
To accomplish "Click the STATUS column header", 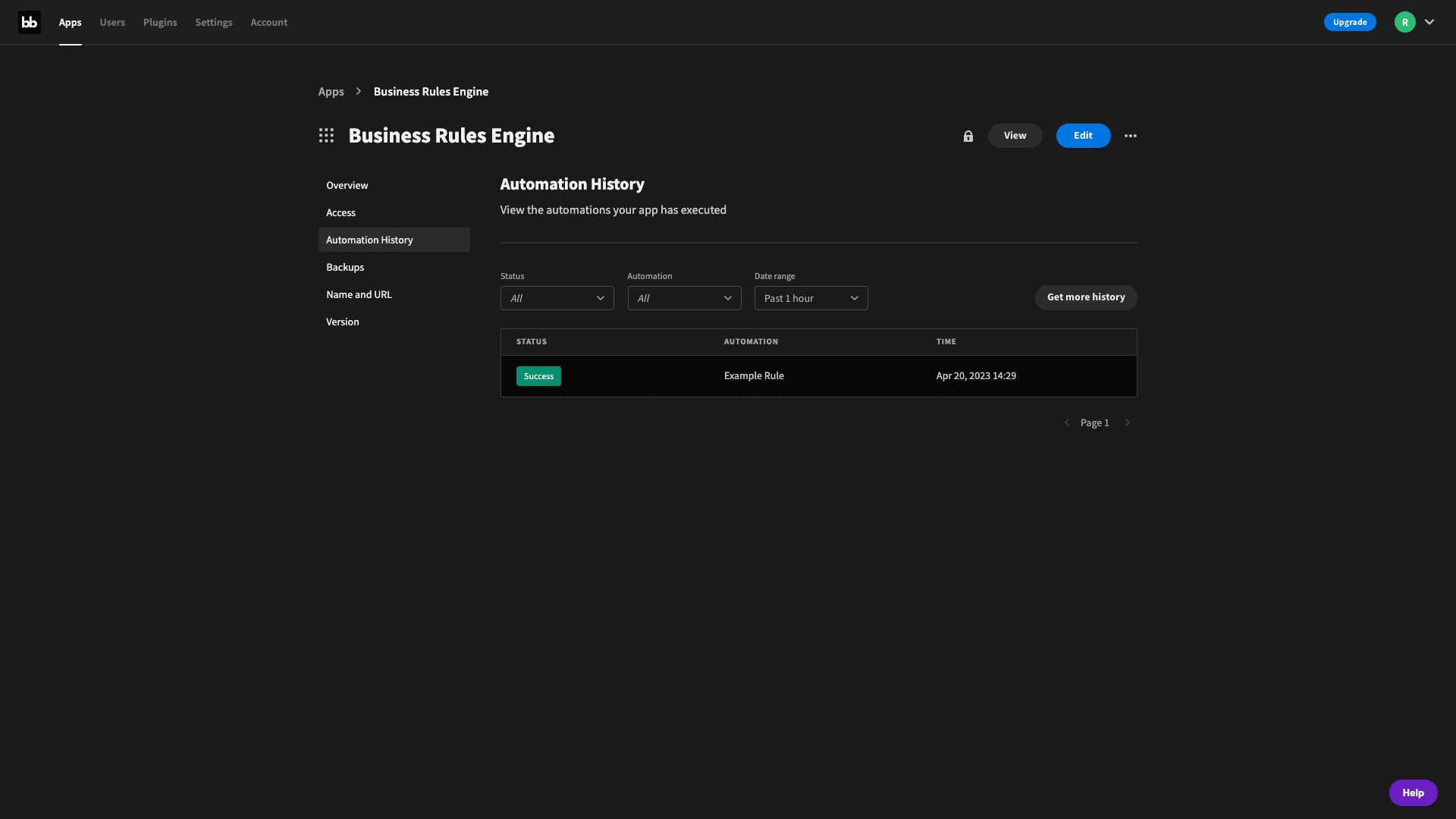I will 532,342.
